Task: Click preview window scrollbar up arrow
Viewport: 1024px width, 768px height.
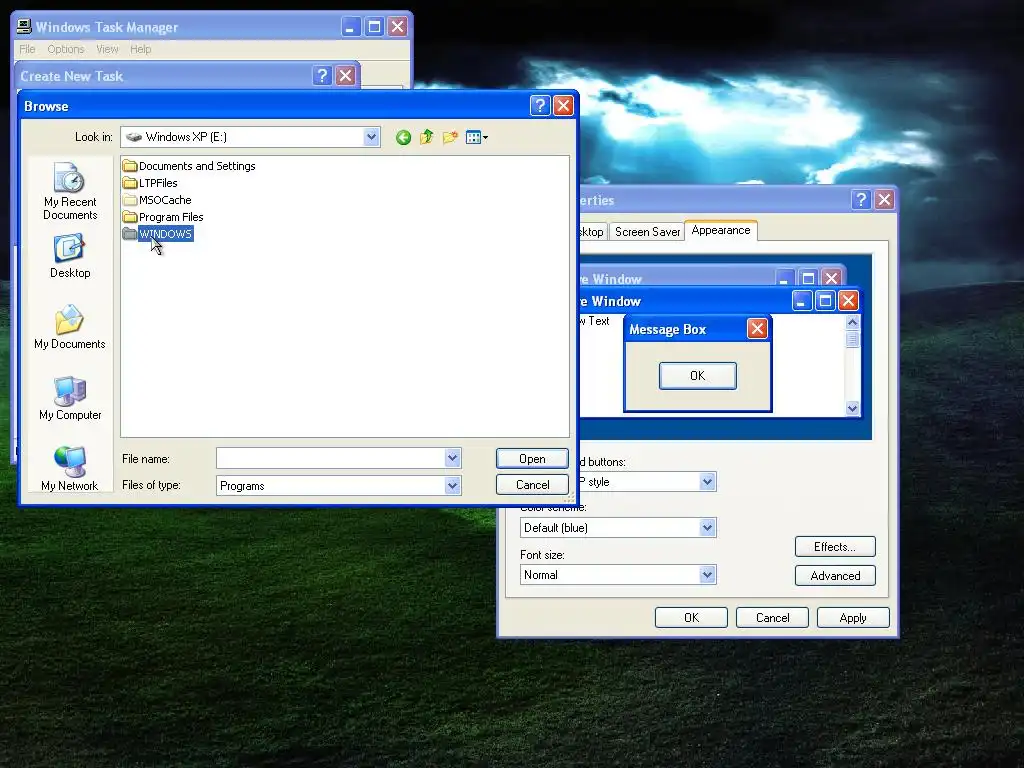Action: click(852, 322)
